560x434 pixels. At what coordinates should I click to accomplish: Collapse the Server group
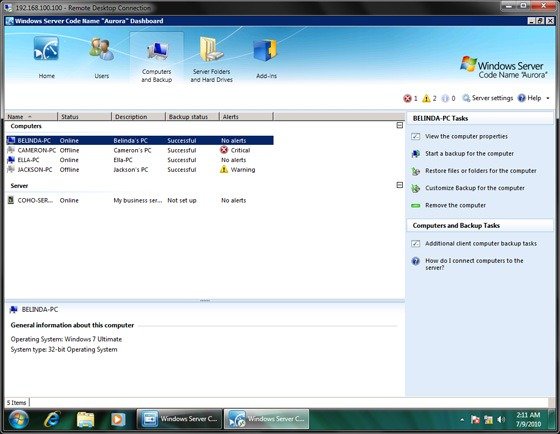[x=400, y=185]
